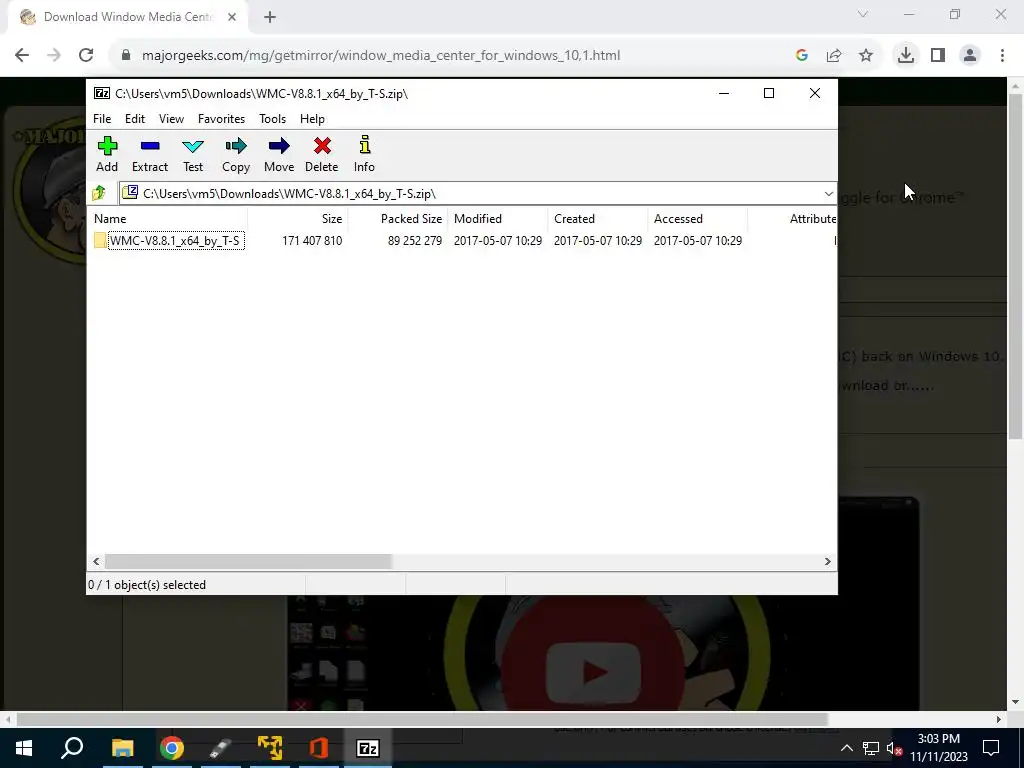The image size is (1024, 768).
Task: Click the Extract toolbar icon
Action: 150,154
